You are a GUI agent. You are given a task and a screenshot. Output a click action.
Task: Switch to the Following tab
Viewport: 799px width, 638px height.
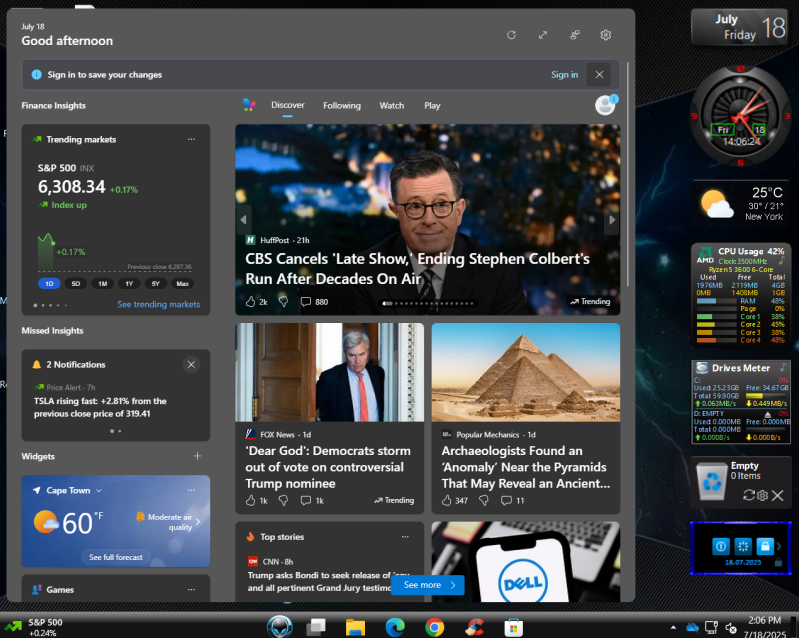click(x=342, y=105)
